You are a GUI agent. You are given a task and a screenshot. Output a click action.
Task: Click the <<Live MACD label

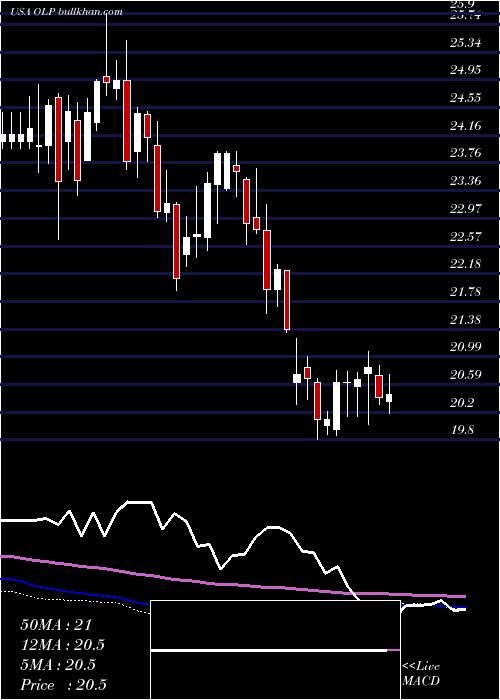tap(421, 674)
